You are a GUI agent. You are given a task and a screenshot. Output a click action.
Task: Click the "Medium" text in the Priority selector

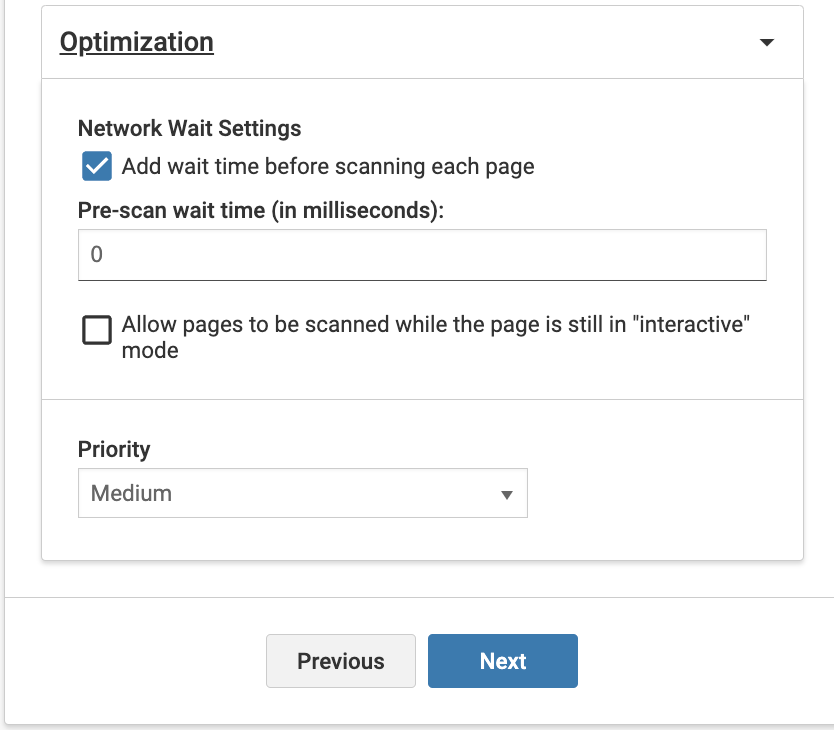(x=131, y=494)
